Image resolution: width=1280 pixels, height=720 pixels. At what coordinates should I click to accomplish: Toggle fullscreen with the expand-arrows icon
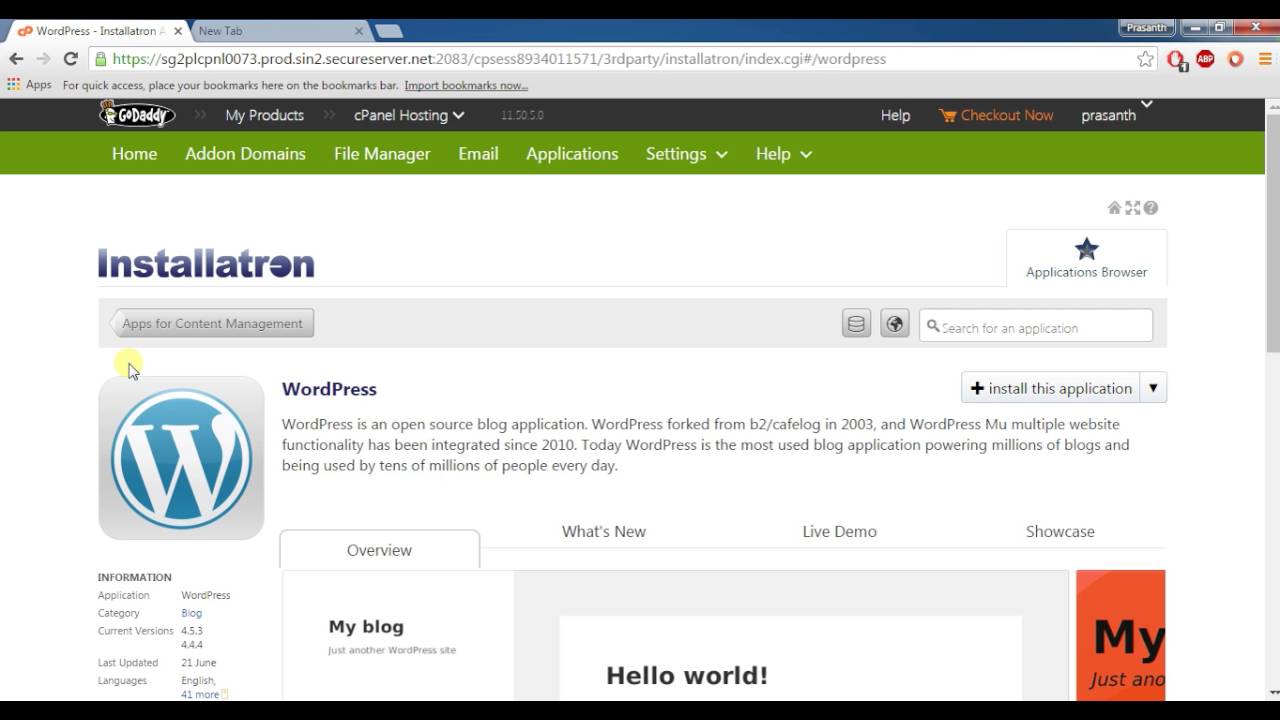click(x=1133, y=208)
